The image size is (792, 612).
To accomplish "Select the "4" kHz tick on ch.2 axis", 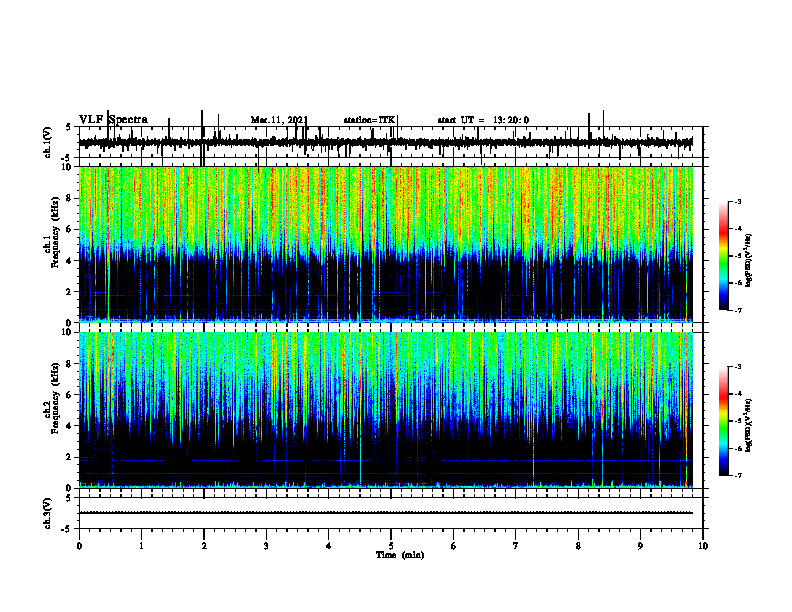I will [x=69, y=426].
